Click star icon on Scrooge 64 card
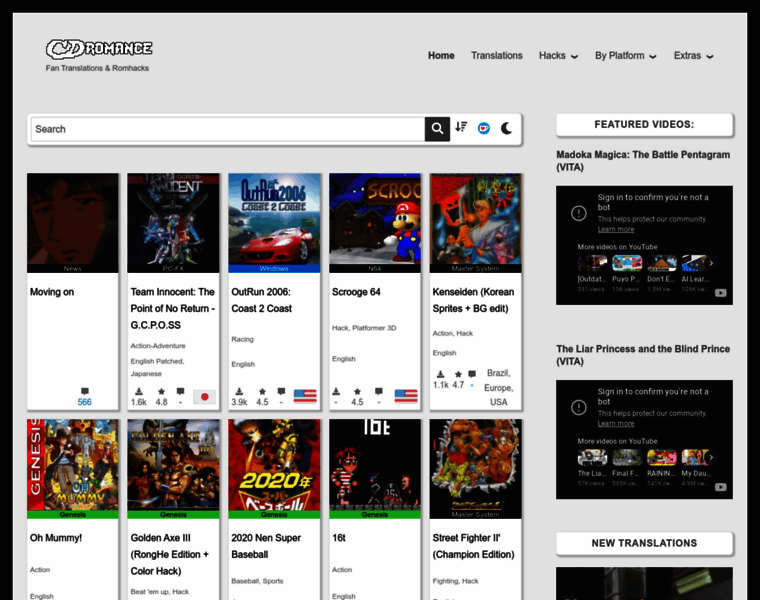Screen dimensions: 760x600 tap(357, 391)
